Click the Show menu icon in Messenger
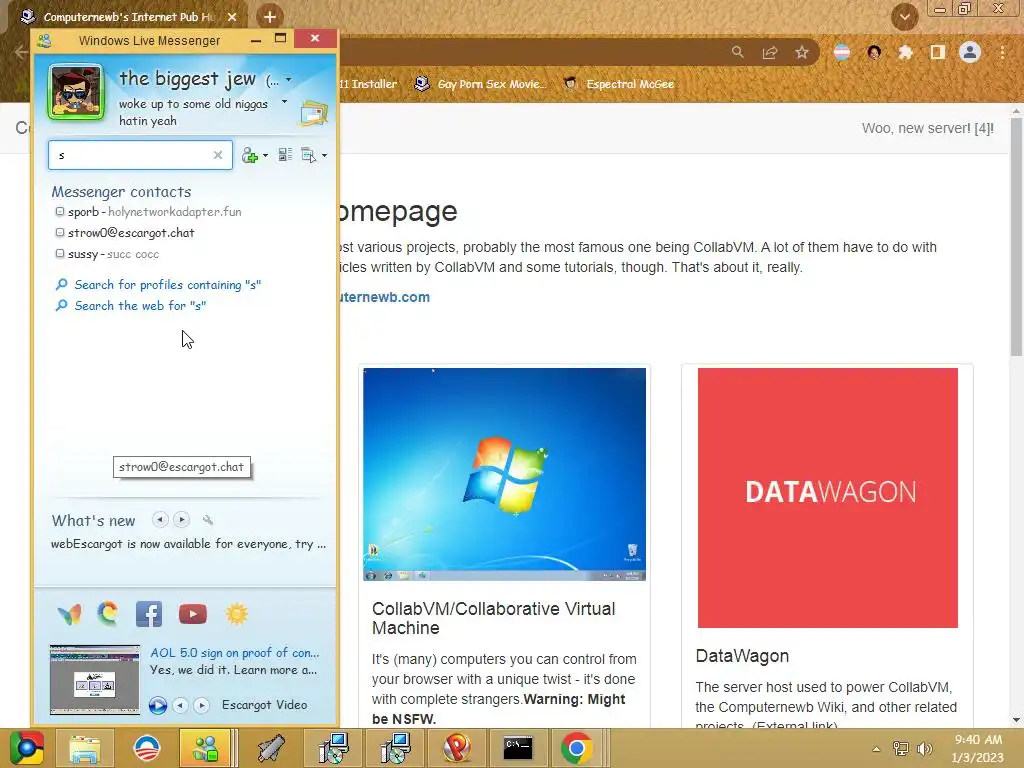This screenshot has width=1024, height=768. (308, 155)
